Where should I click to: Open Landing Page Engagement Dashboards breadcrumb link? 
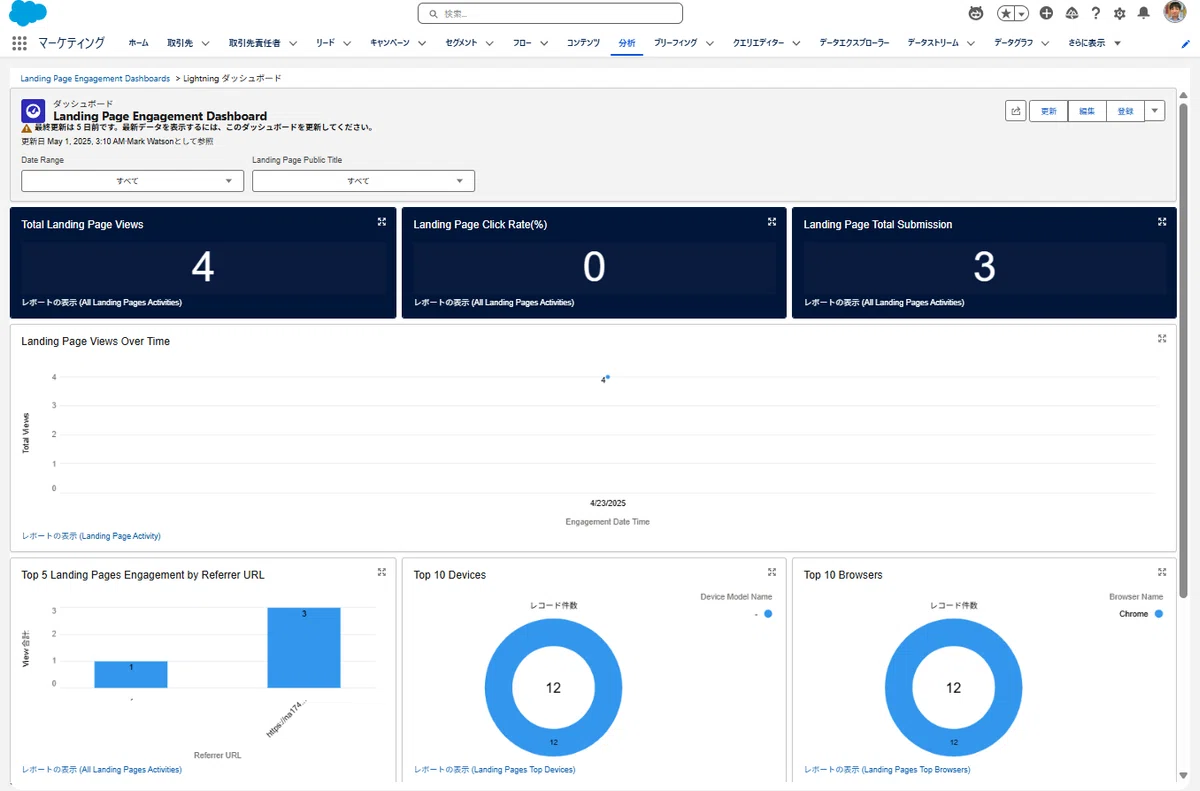[x=95, y=78]
